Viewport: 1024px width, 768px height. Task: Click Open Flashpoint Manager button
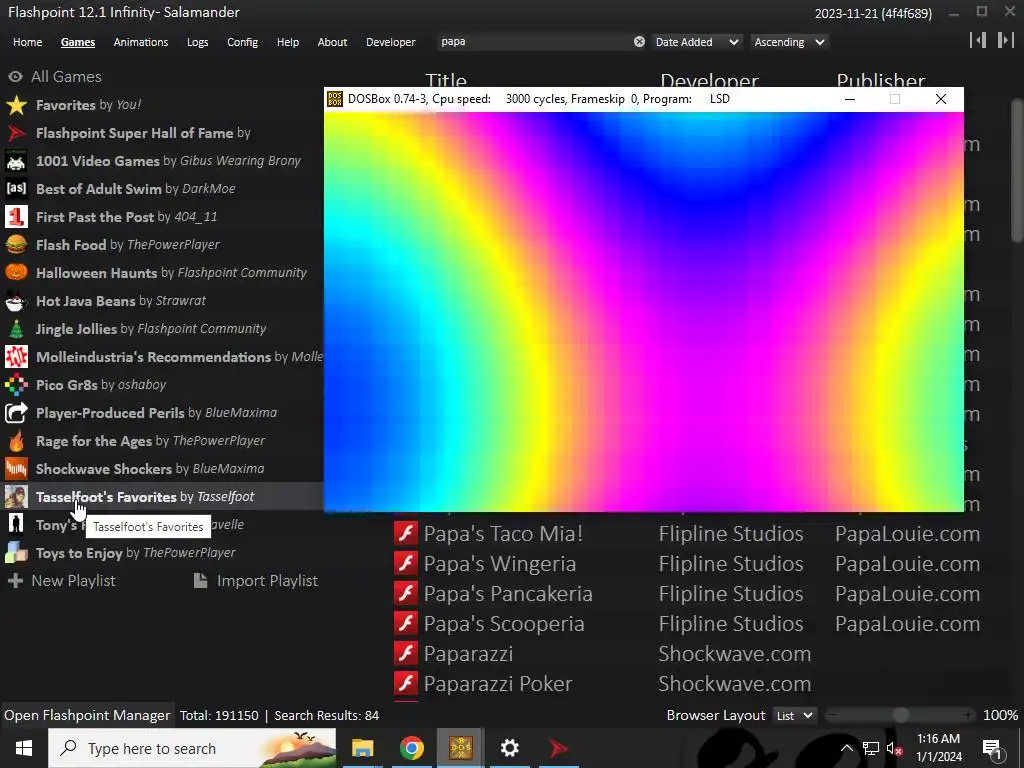click(x=87, y=715)
